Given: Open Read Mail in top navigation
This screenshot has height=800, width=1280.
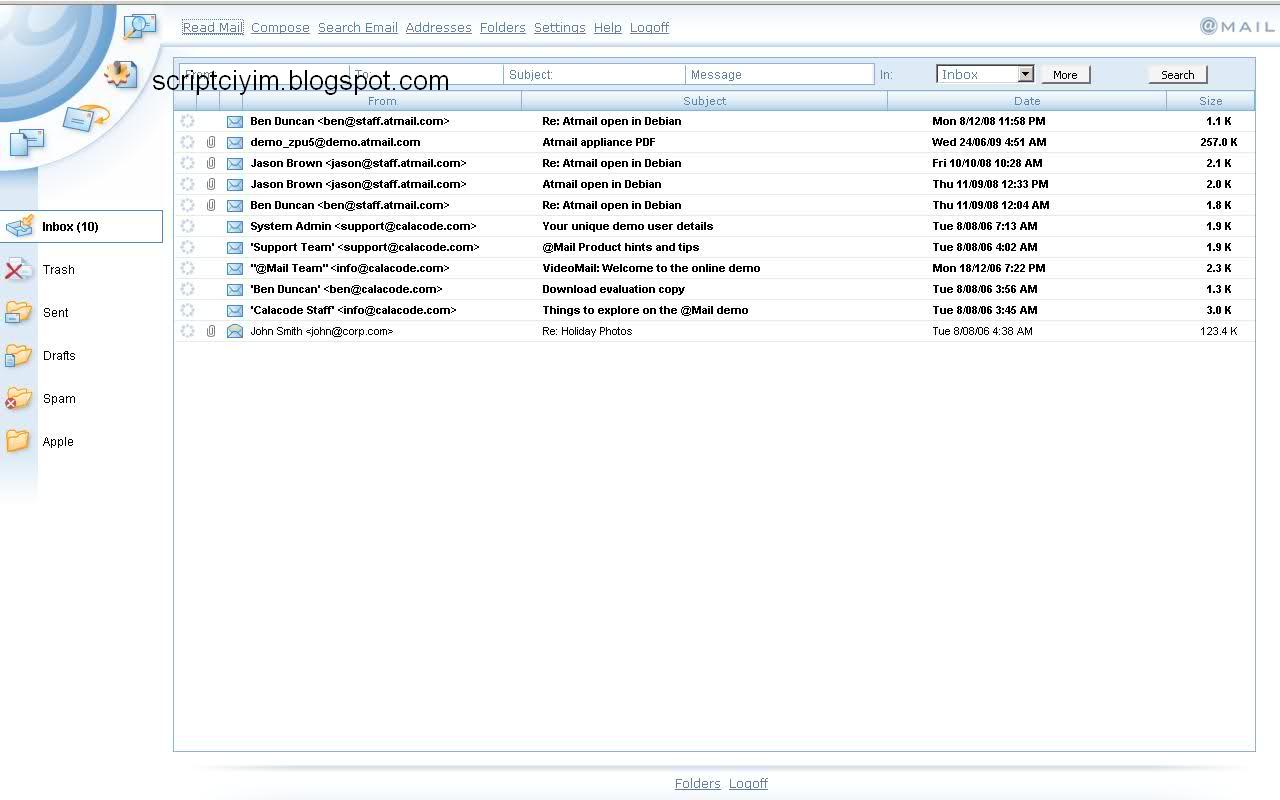Looking at the screenshot, I should [213, 28].
